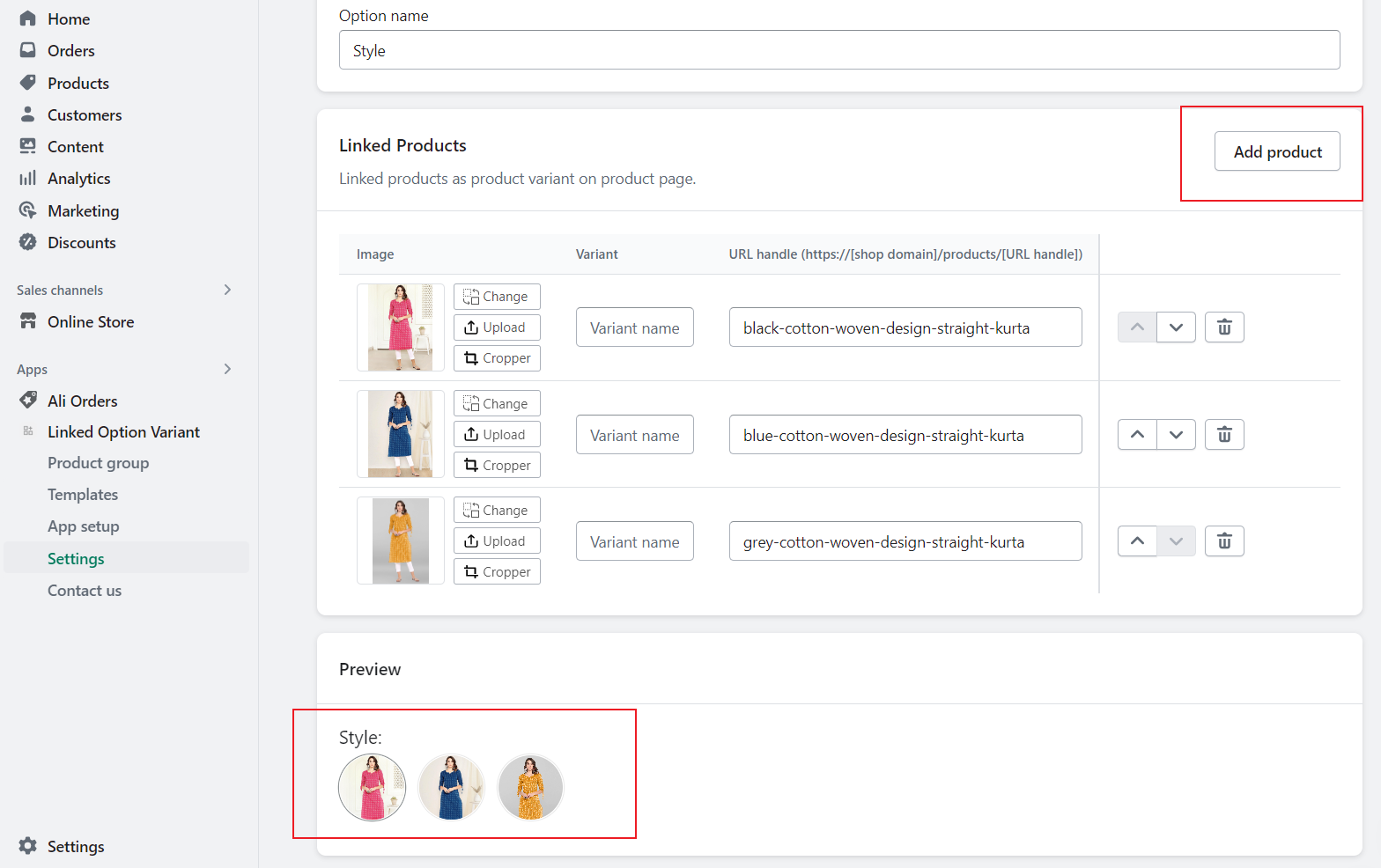This screenshot has height=868, width=1381.
Task: Open Analytics in the sidebar
Action: pos(78,179)
